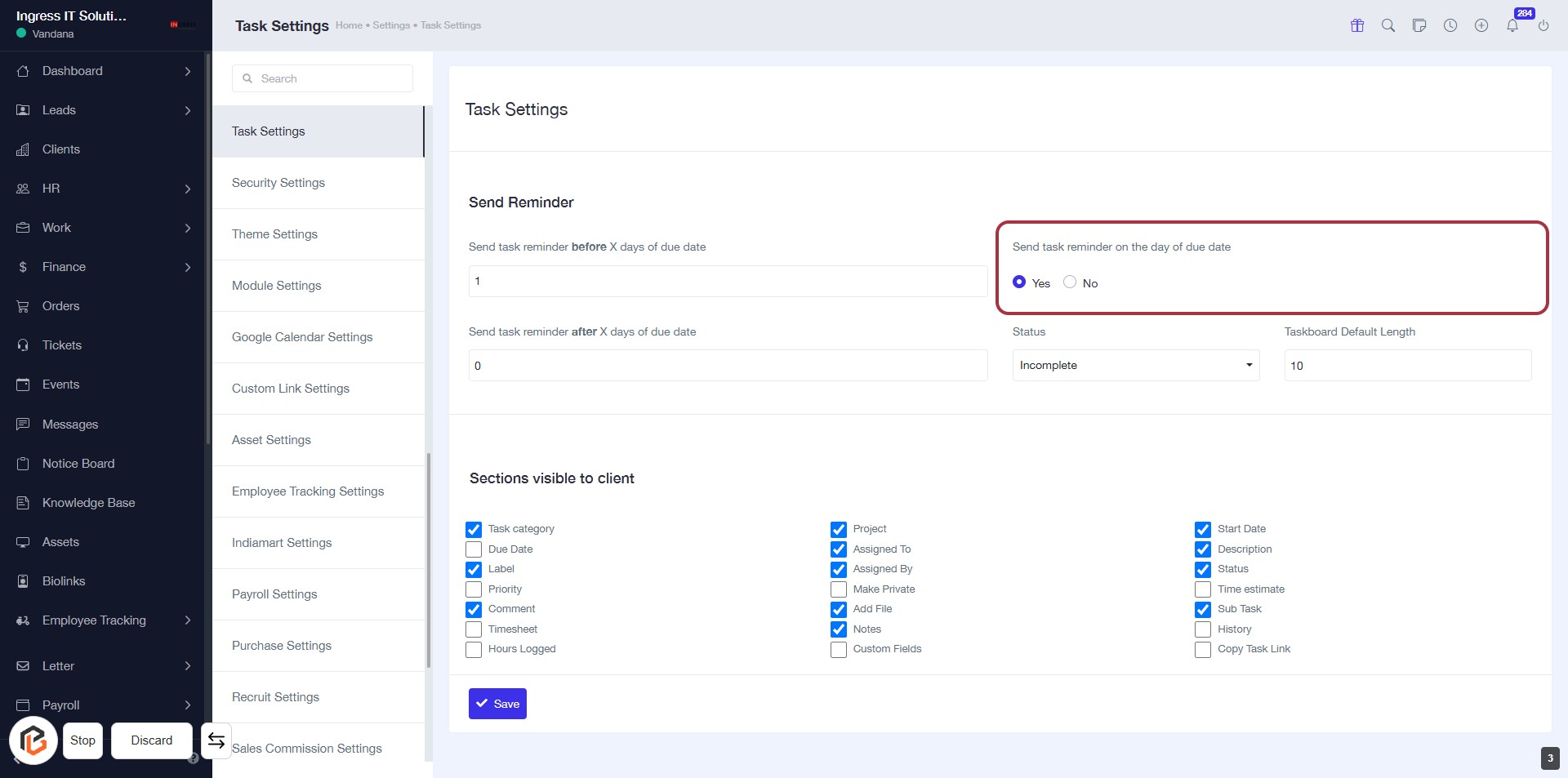Click the gift icon in top bar
1568x778 pixels.
coord(1357,25)
